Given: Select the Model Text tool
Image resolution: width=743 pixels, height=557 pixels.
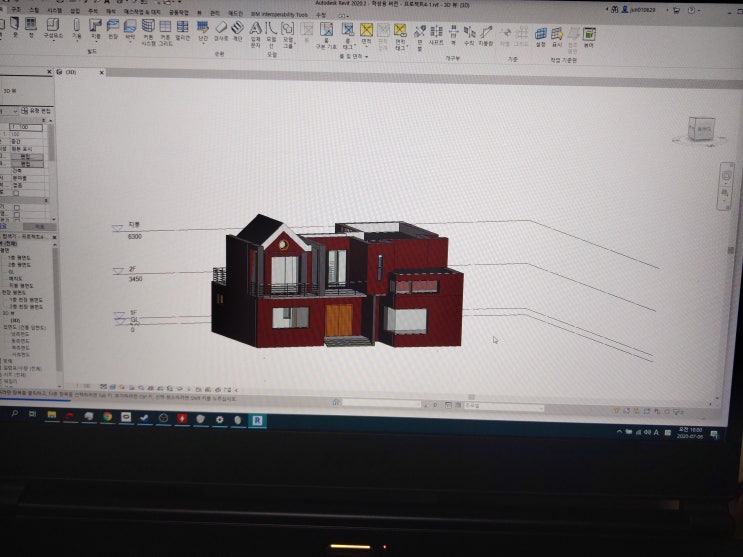Looking at the screenshot, I should (255, 34).
